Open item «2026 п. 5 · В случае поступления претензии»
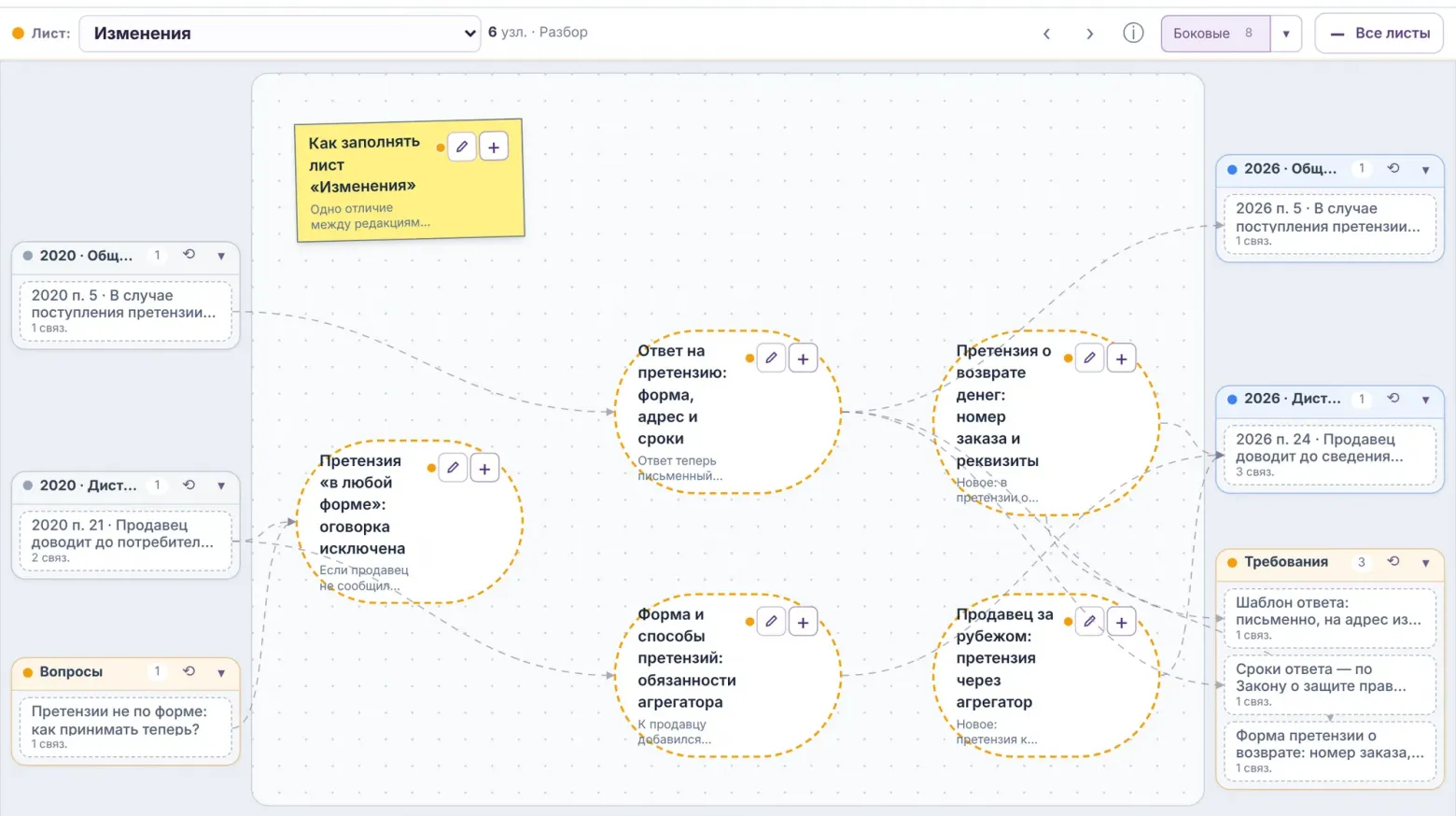The image size is (1456, 816). (1329, 224)
